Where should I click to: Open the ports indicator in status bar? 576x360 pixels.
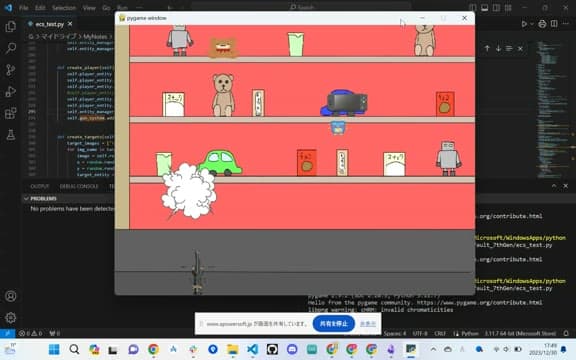54,334
